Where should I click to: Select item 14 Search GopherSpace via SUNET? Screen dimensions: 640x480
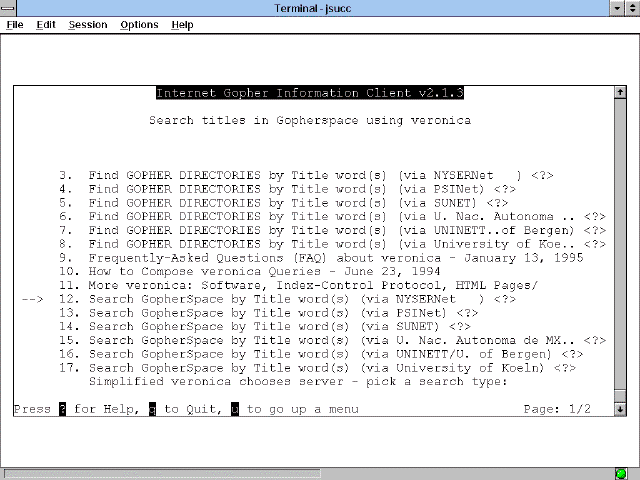pos(265,327)
